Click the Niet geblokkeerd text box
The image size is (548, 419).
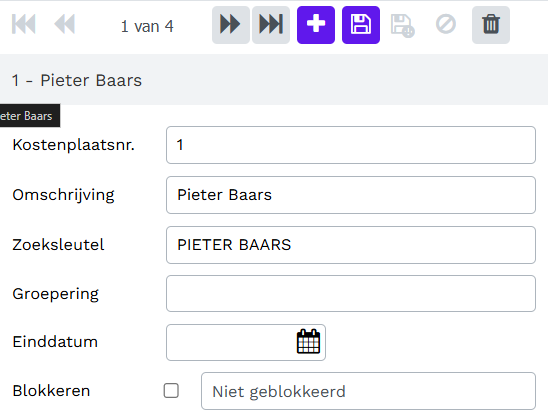click(x=368, y=391)
